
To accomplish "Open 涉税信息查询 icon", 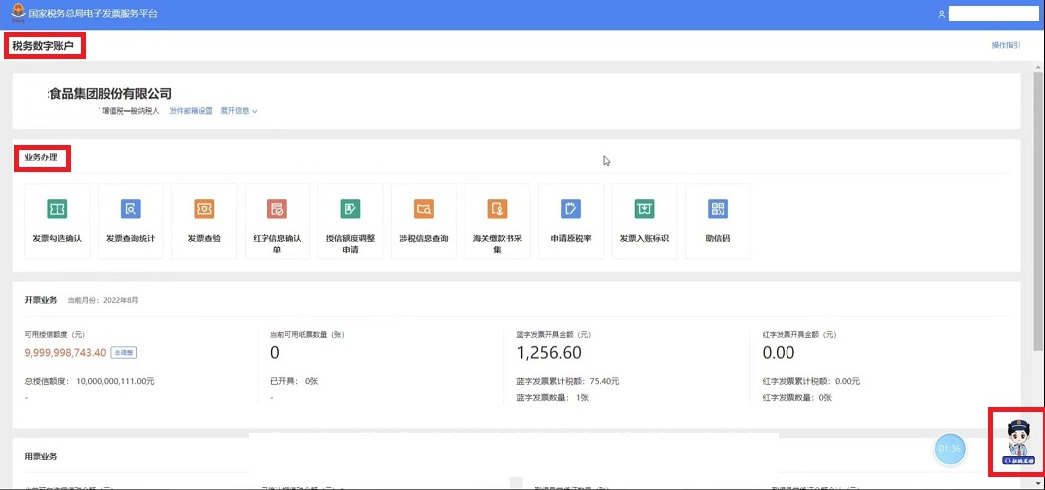I will point(424,209).
